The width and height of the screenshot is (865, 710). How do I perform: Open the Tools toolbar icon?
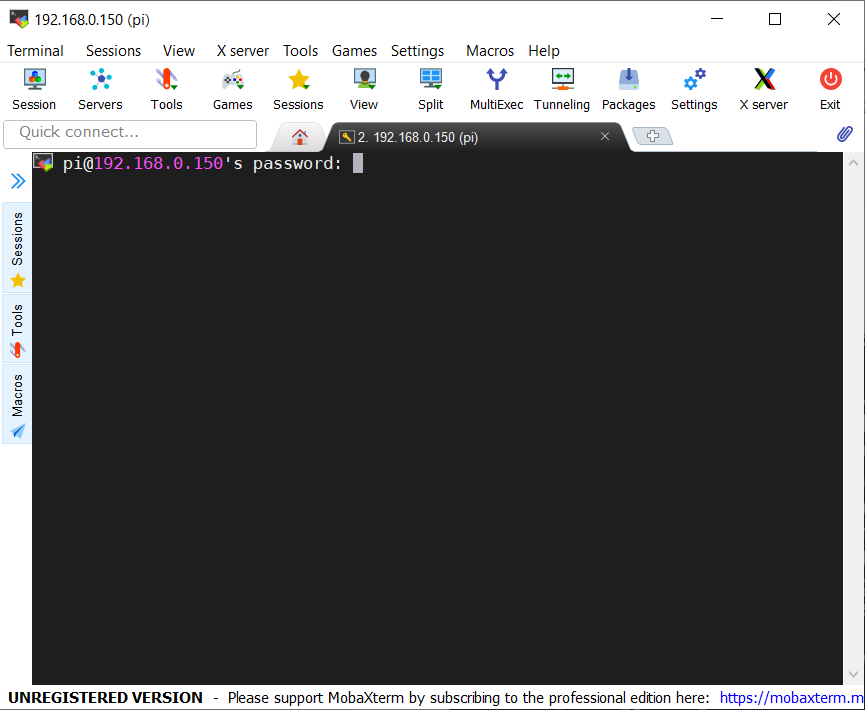(167, 89)
